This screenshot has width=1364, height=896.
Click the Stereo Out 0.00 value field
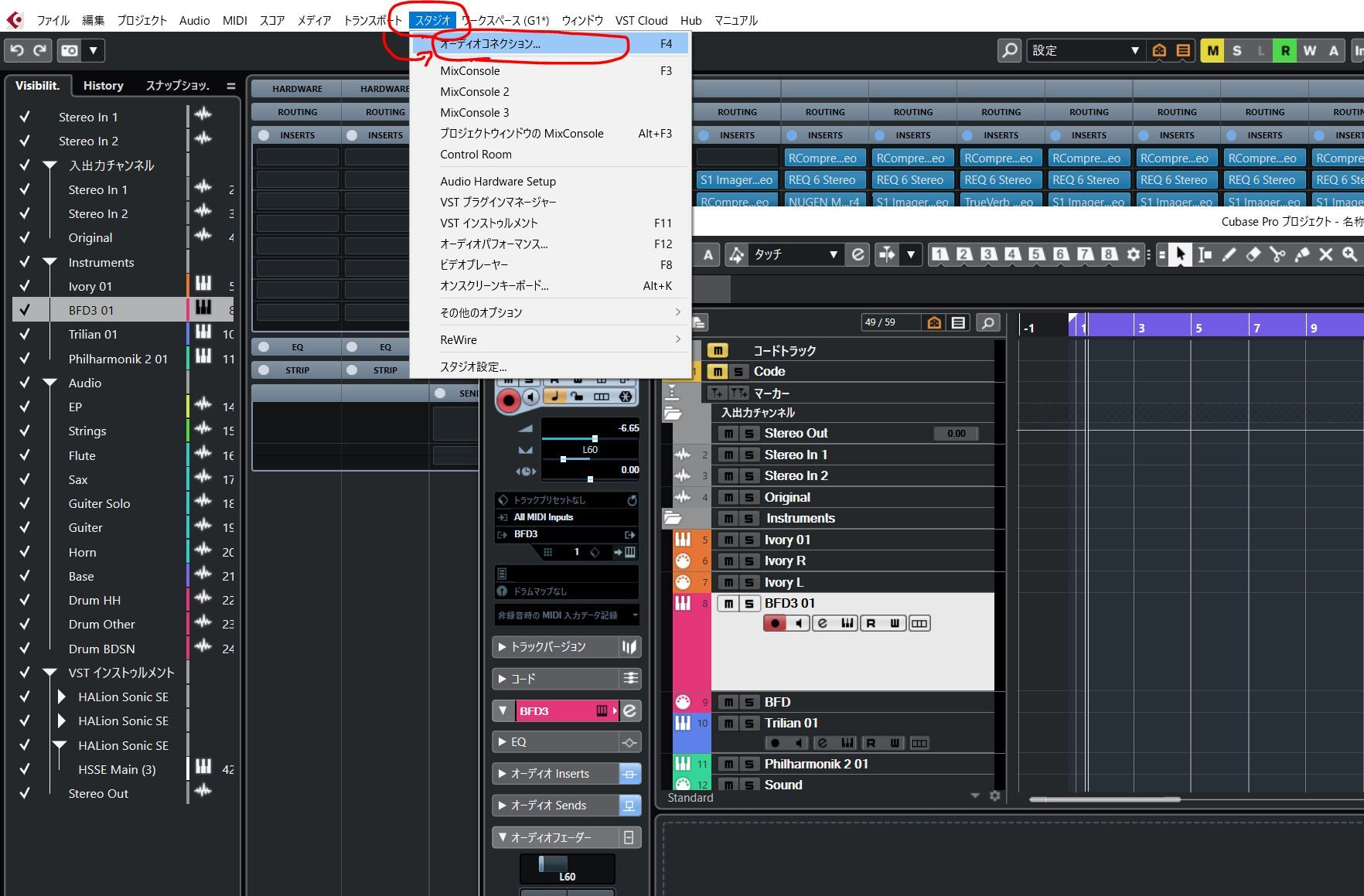956,434
